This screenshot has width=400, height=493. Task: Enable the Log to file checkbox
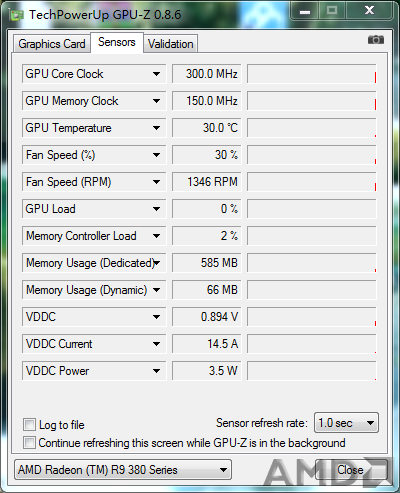pos(29,425)
